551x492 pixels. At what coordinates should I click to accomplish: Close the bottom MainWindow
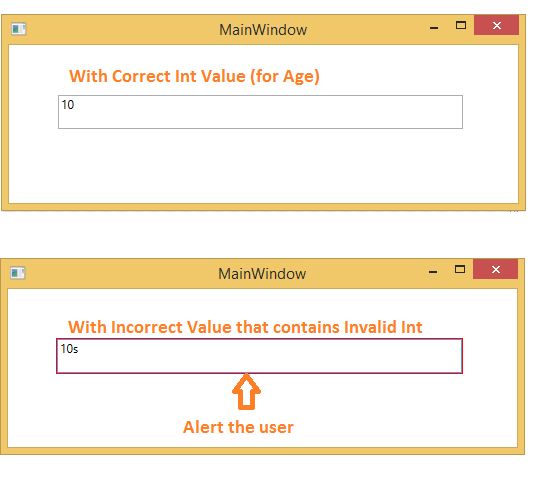(495, 269)
